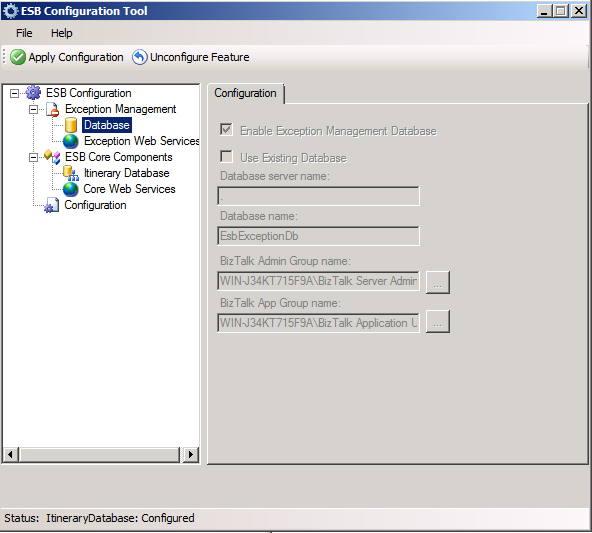This screenshot has height=533, width=592.
Task: Click the title bar gear application icon
Action: [10, 11]
